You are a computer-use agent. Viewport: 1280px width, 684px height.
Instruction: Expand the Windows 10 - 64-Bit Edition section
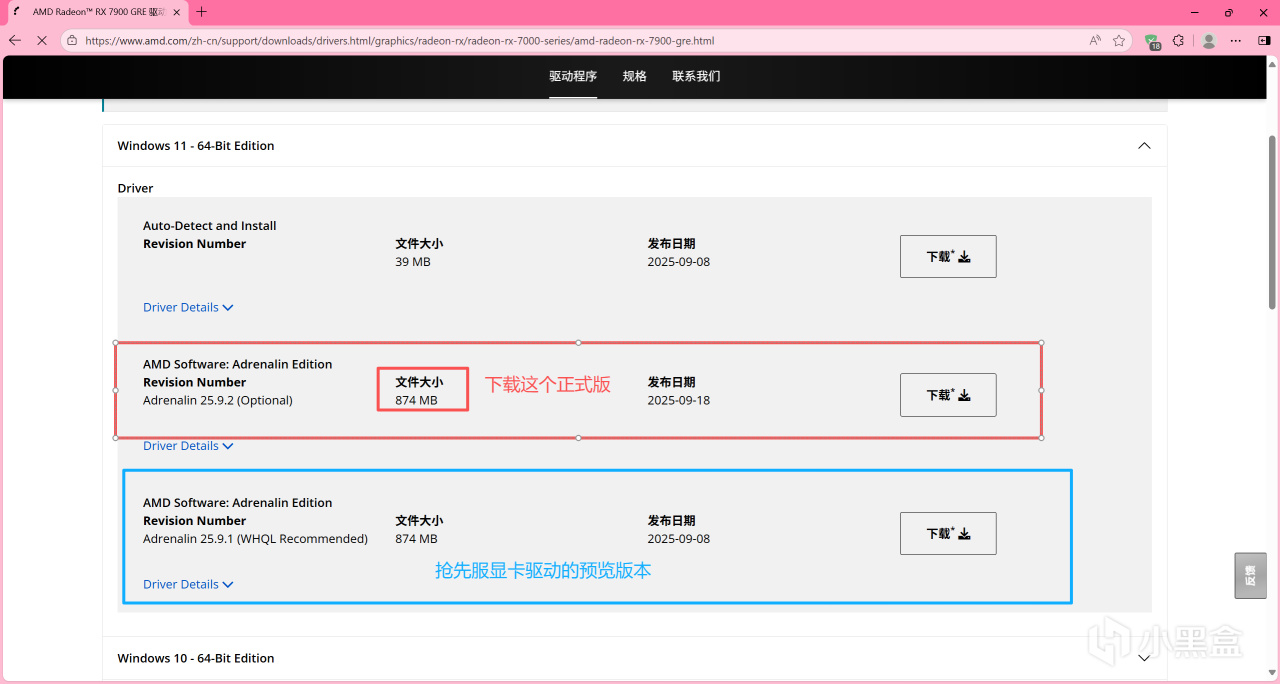click(x=1144, y=658)
